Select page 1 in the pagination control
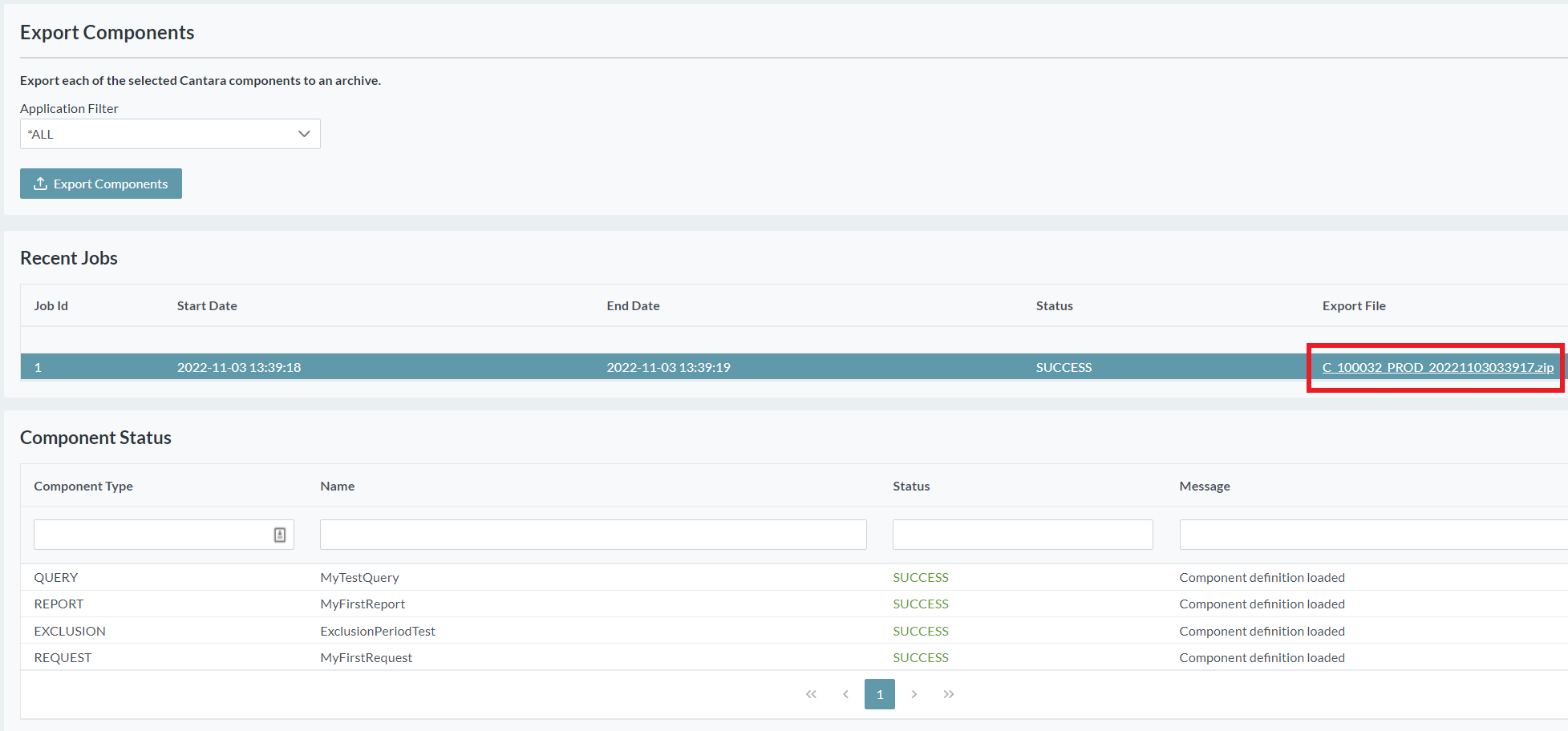1568x731 pixels. click(x=880, y=694)
